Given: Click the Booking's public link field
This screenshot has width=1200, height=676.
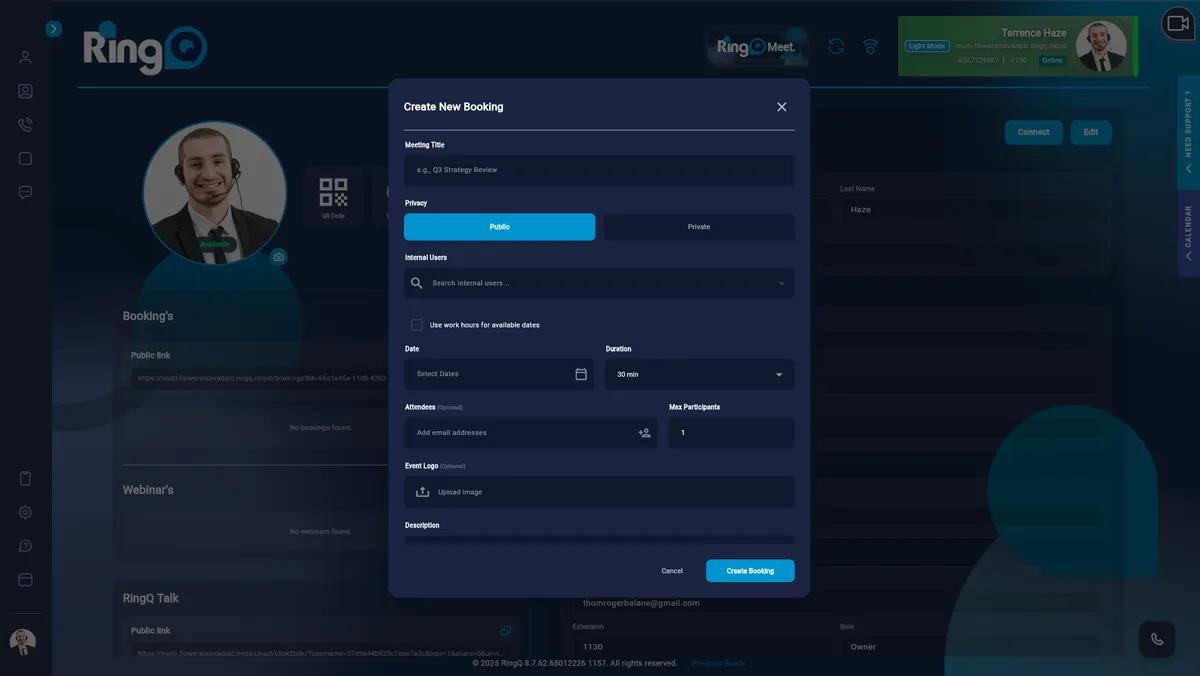Looking at the screenshot, I should click(x=261, y=378).
